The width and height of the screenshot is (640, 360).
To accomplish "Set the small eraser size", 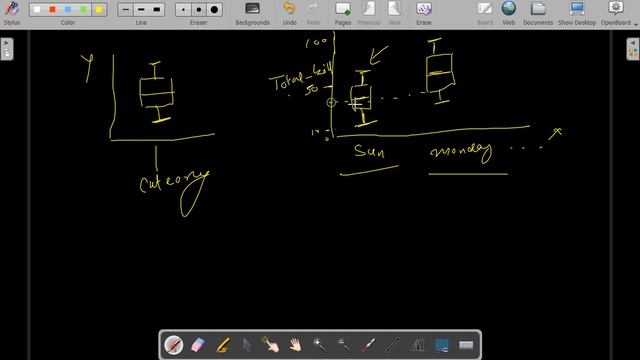I will pos(183,9).
